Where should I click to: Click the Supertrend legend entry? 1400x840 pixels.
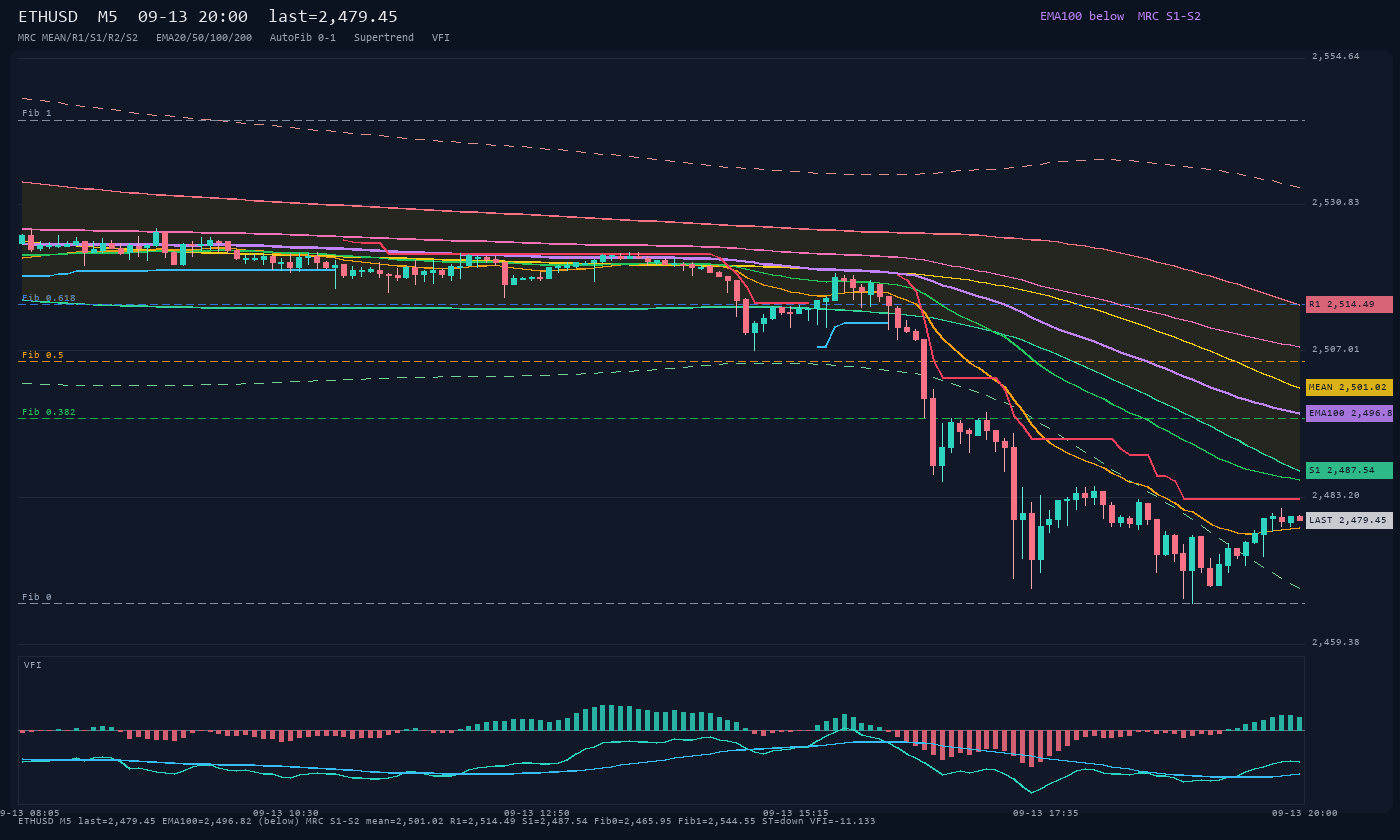[x=384, y=37]
